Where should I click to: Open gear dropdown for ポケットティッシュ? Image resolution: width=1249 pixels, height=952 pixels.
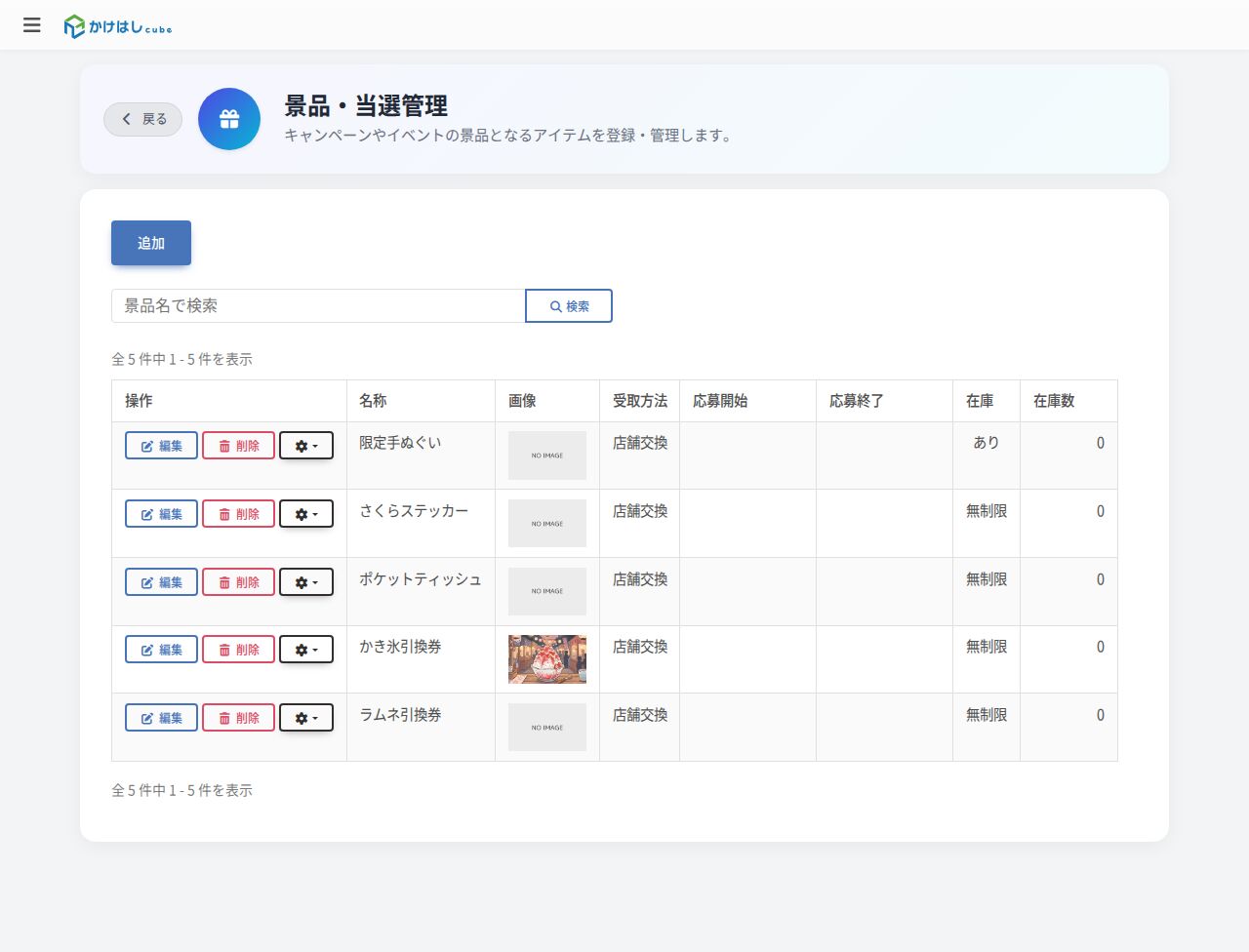coord(306,582)
